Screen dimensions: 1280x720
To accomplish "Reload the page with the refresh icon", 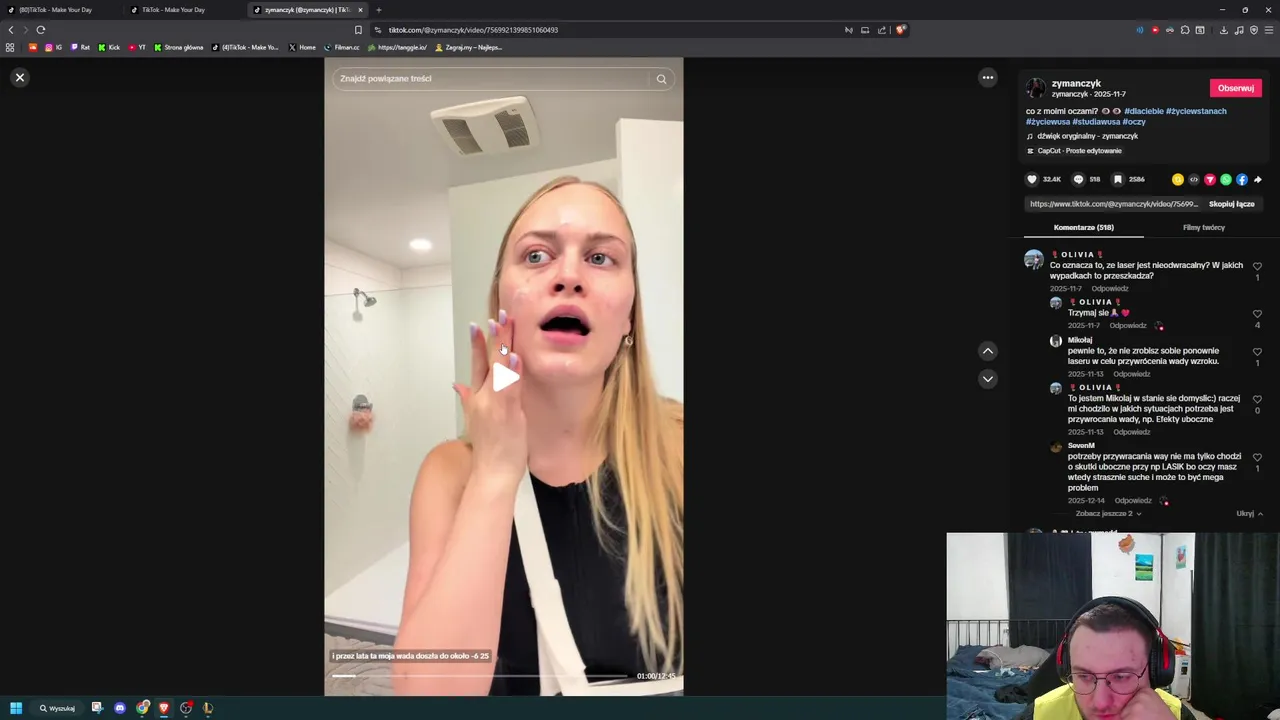I will [40, 30].
